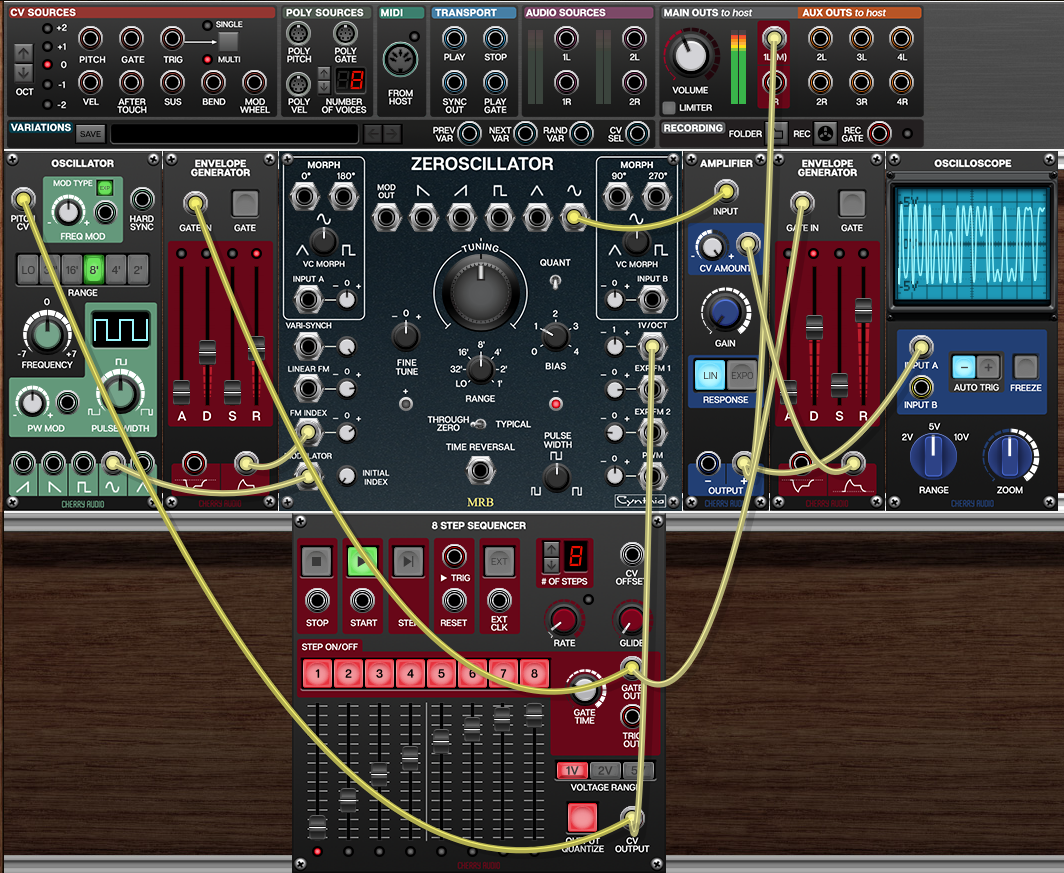Stop the 8 Step Sequencer
This screenshot has height=873, width=1064.
[317, 562]
